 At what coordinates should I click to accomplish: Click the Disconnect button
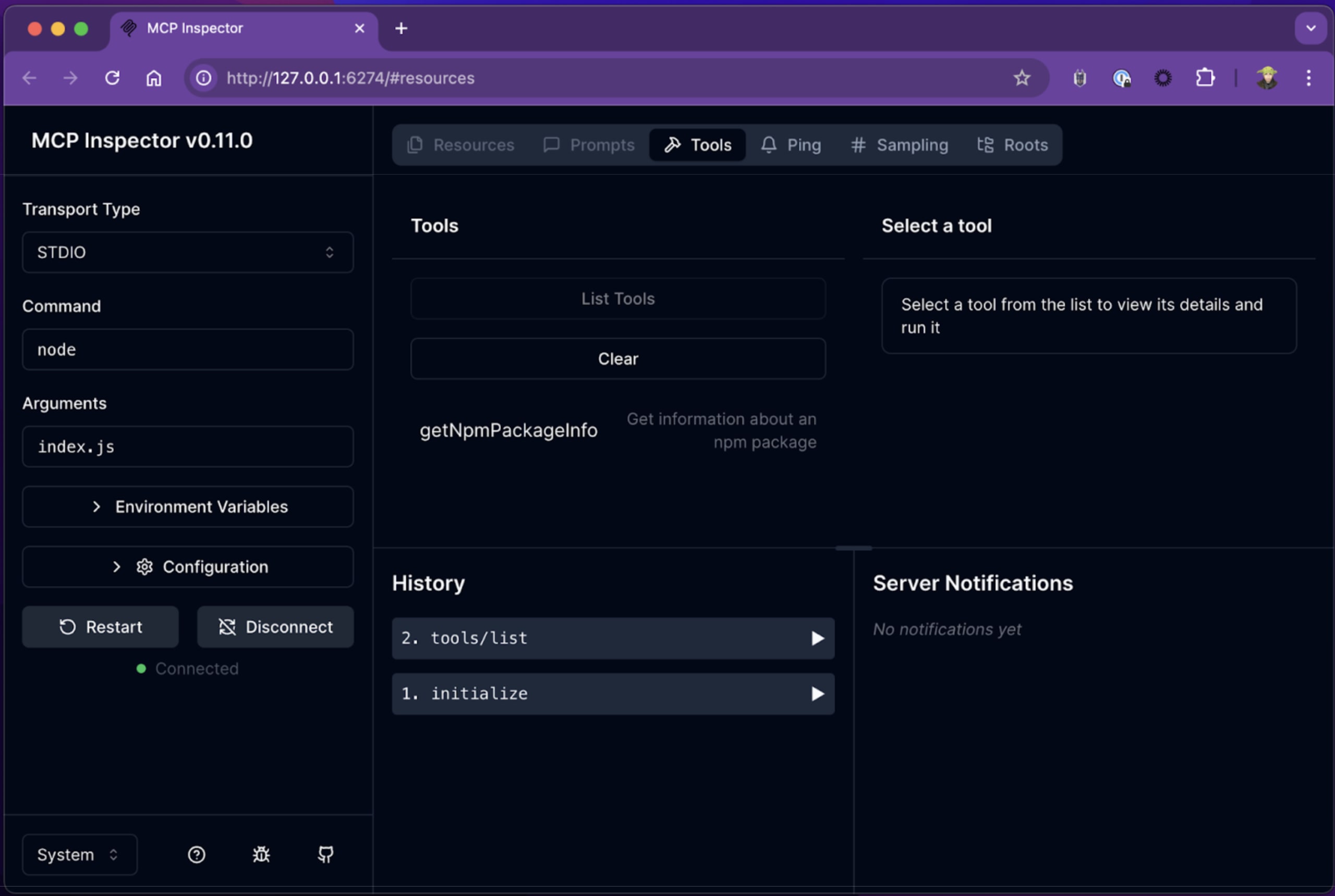275,627
